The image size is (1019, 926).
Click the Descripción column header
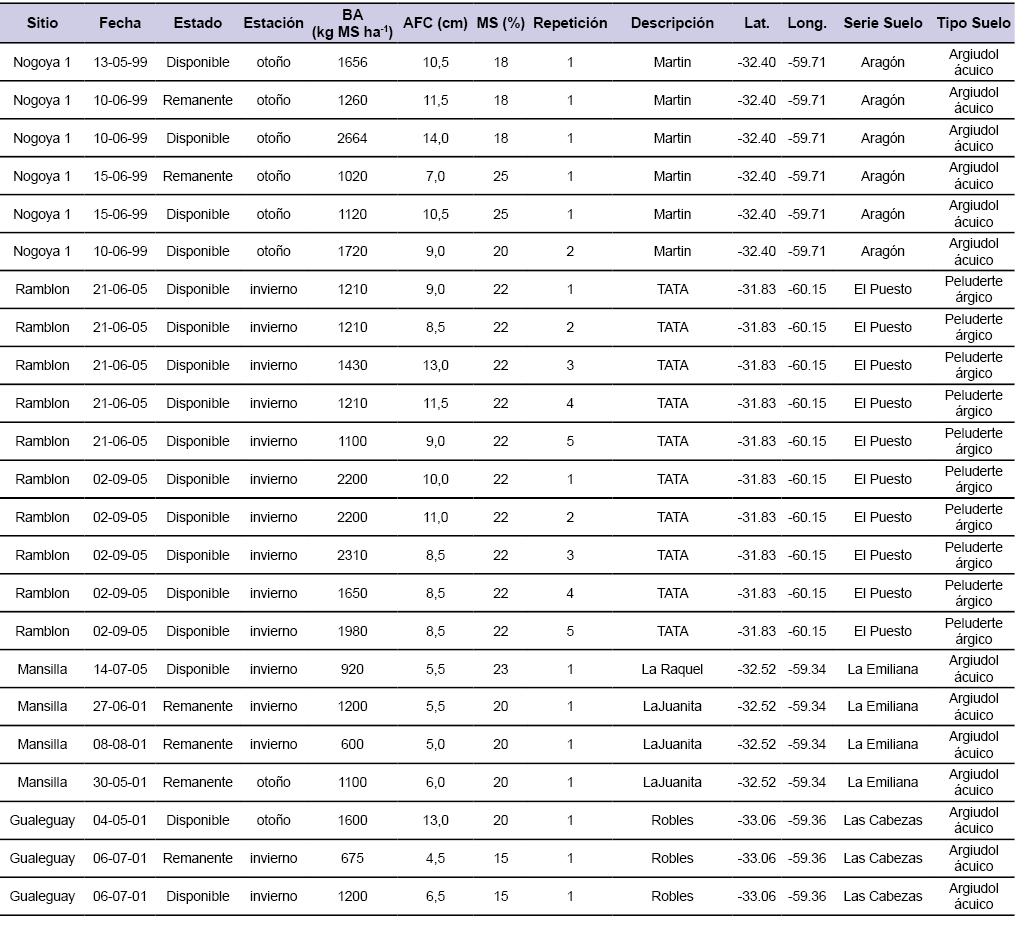[x=672, y=23]
